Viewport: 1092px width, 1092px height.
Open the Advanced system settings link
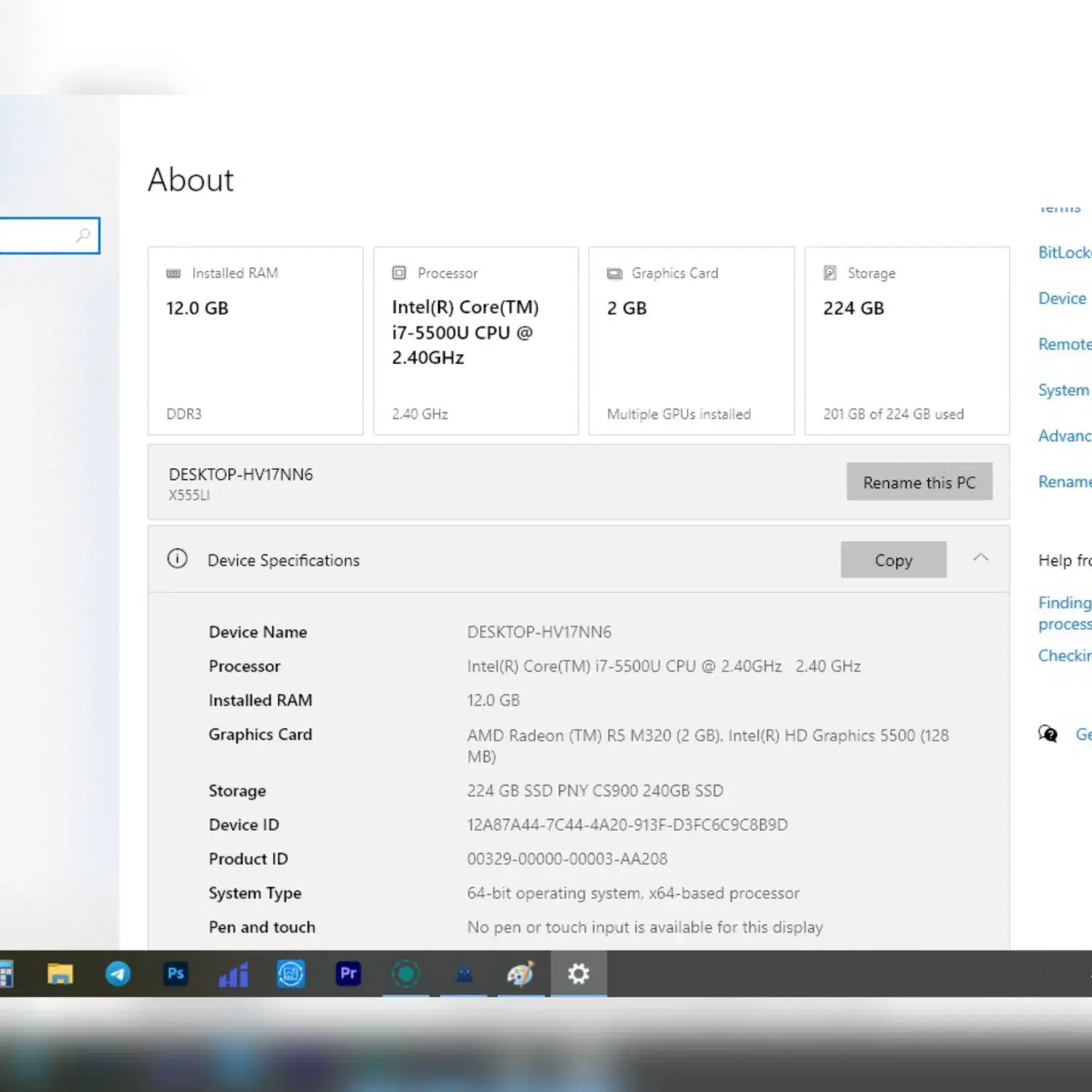pyautogui.click(x=1064, y=436)
